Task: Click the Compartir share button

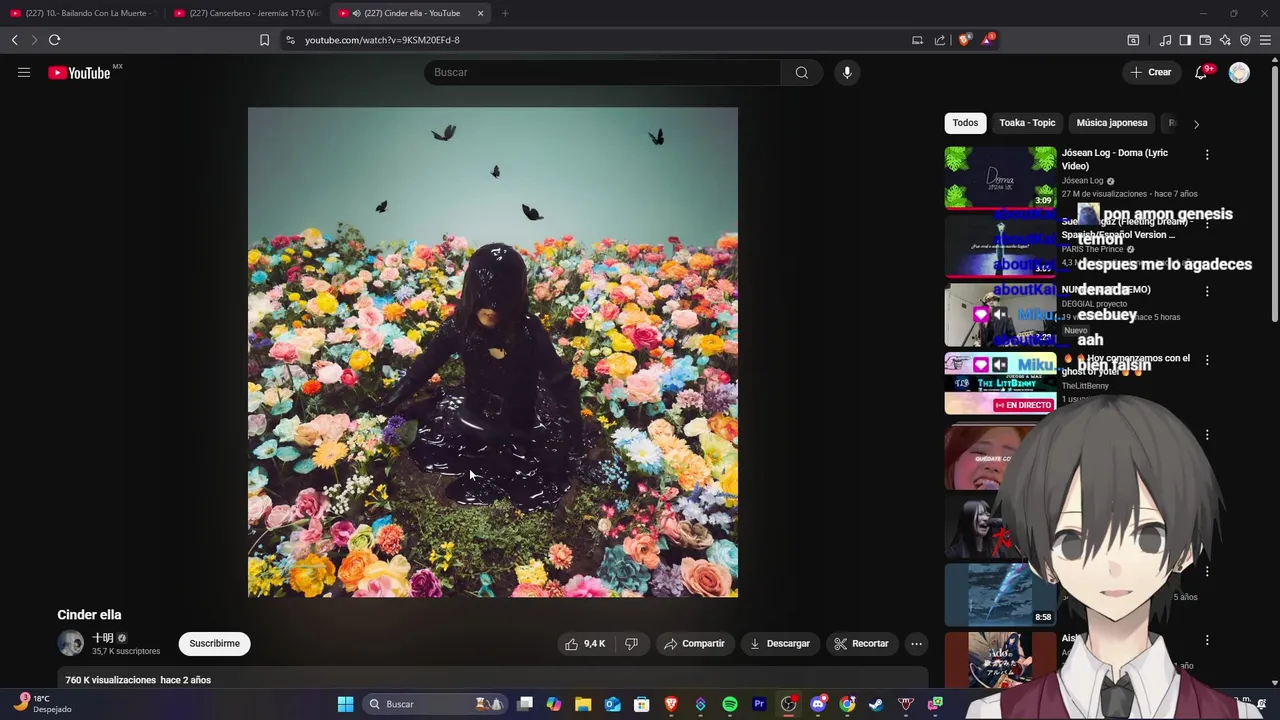Action: 694,644
